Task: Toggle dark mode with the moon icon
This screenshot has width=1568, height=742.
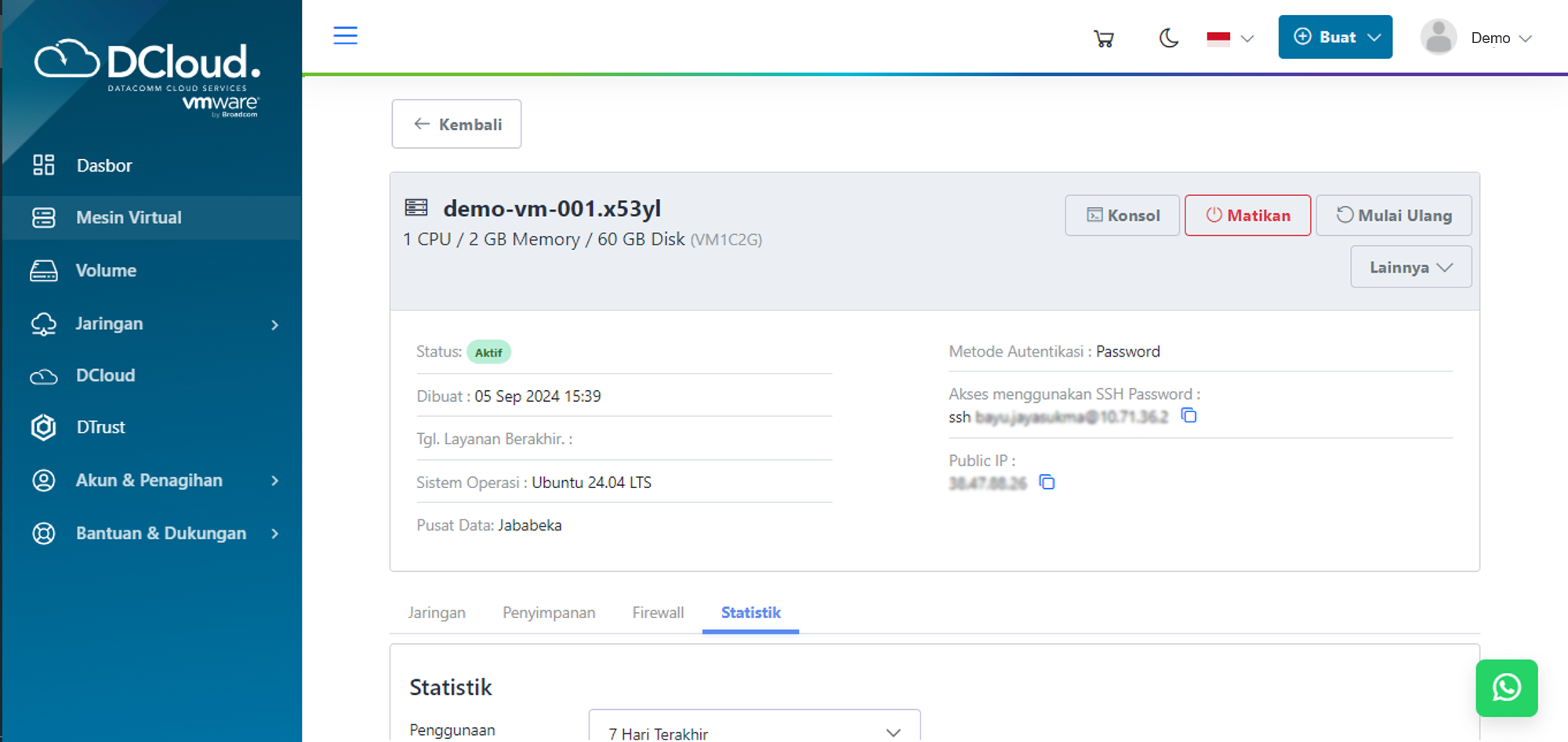Action: tap(1167, 37)
